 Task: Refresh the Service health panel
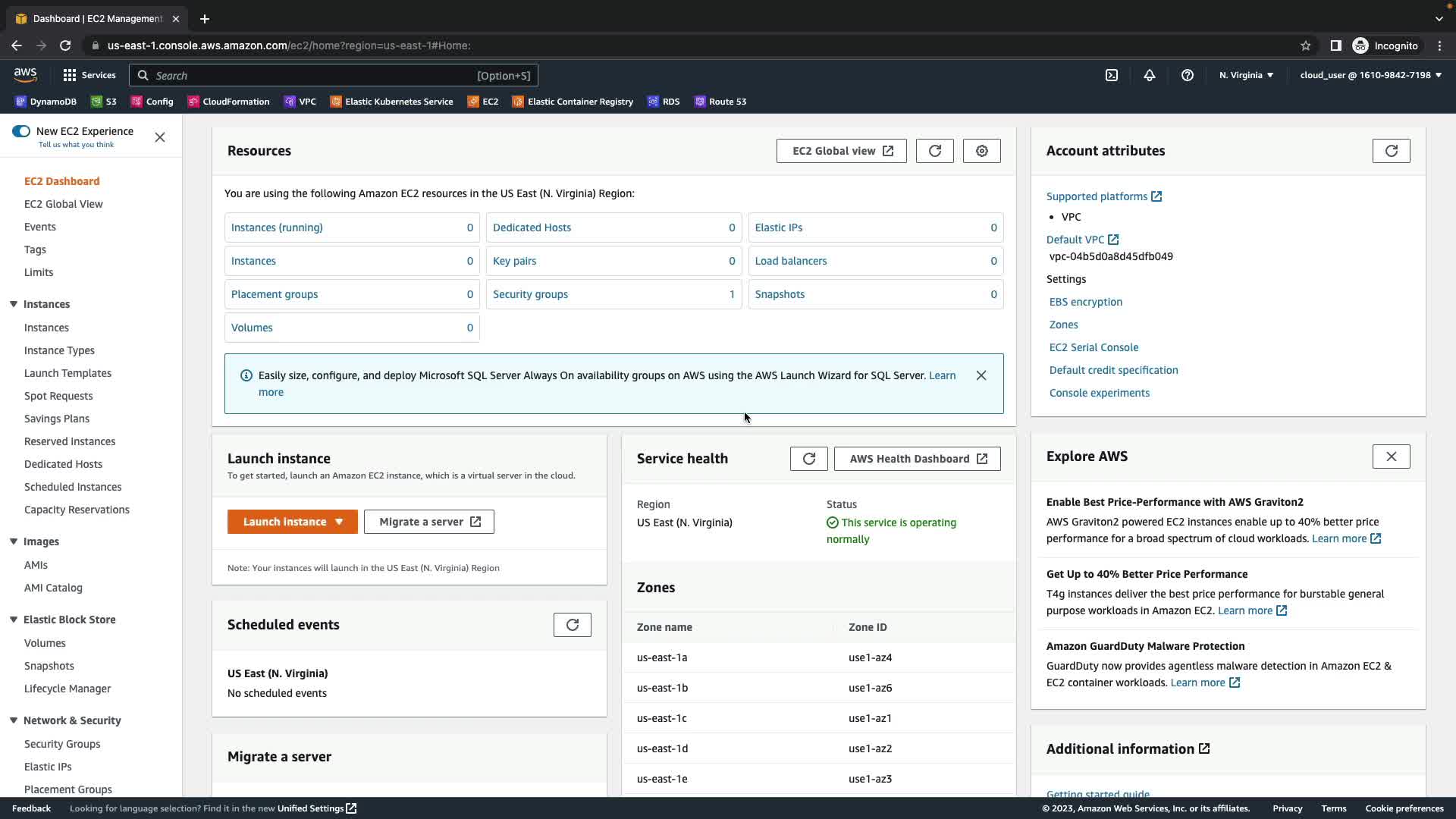point(808,459)
